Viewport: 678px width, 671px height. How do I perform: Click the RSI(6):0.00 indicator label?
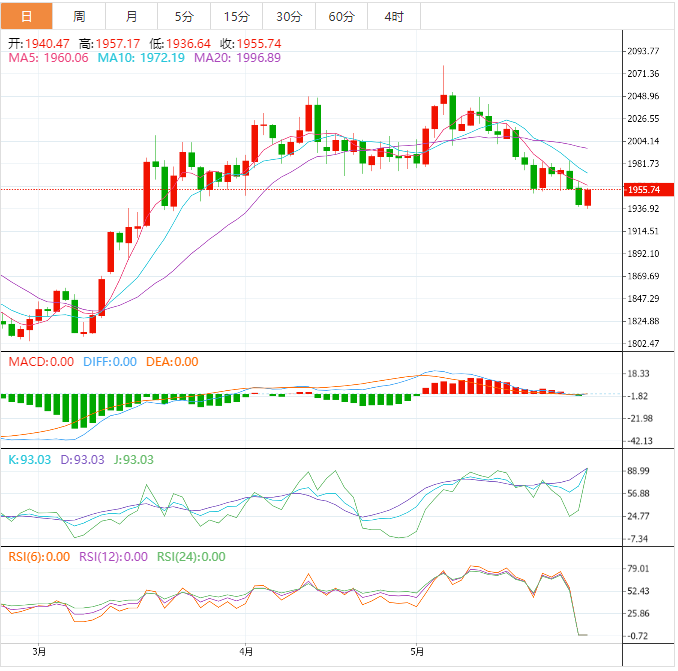[39, 557]
